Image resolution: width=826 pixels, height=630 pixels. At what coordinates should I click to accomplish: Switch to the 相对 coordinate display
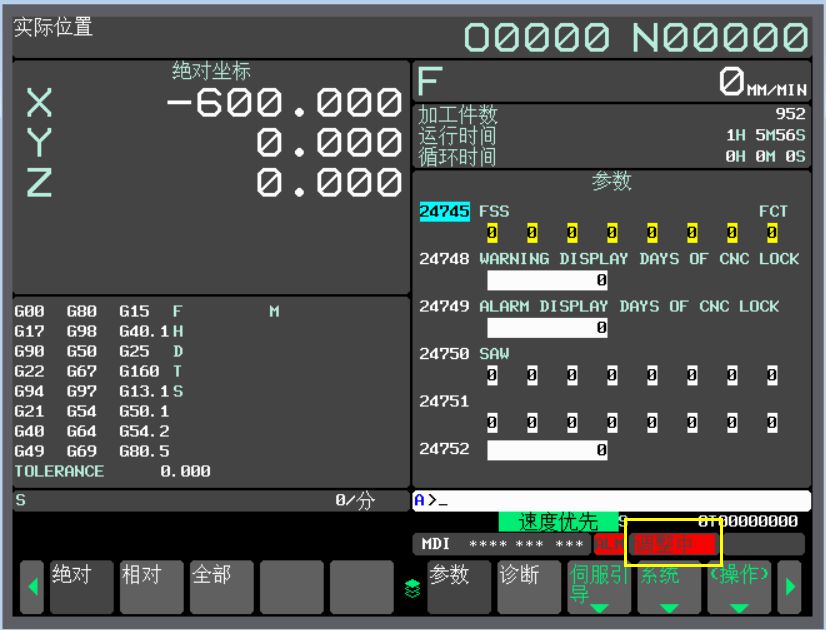coord(152,587)
